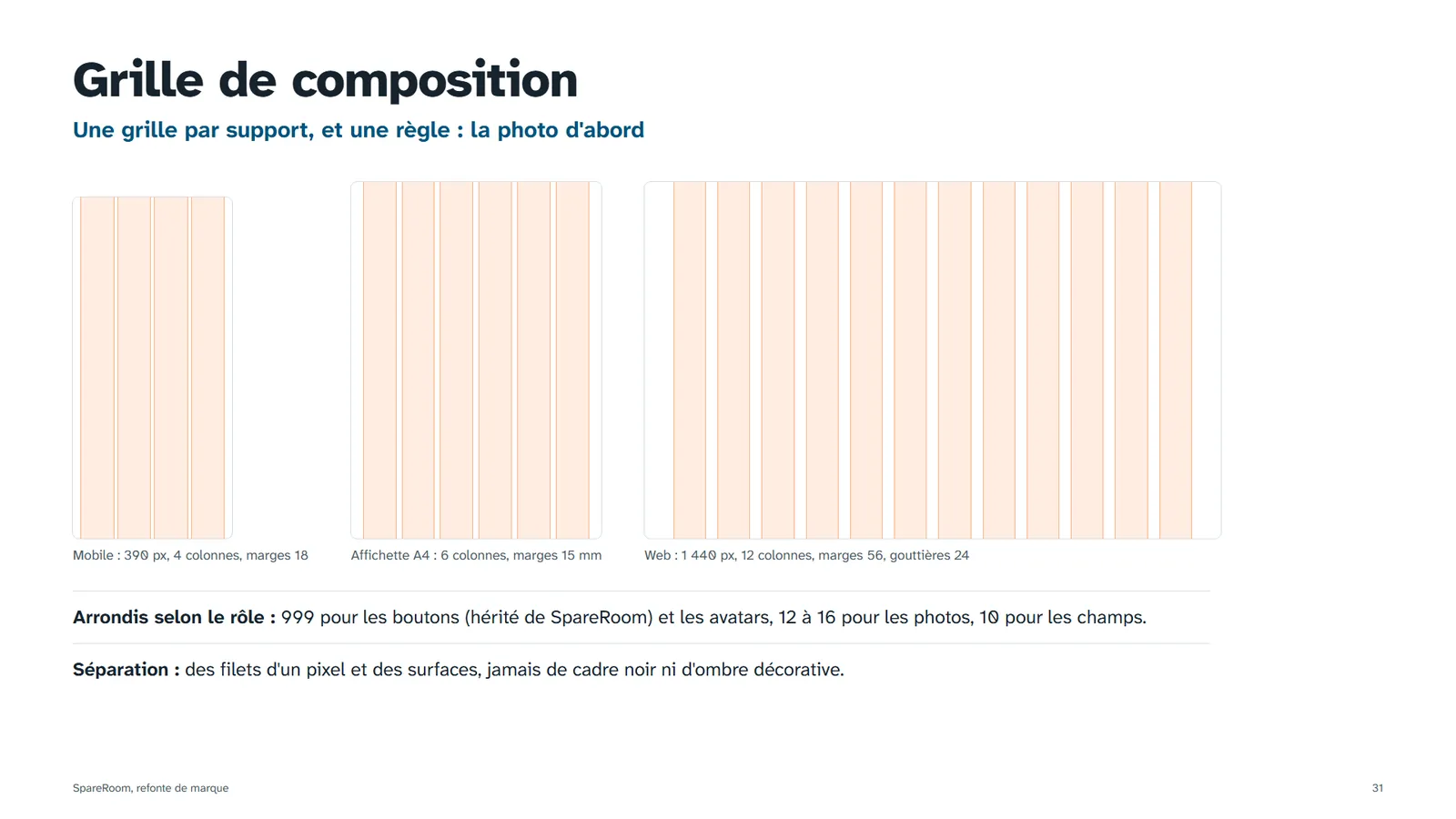Click the text '999 pour les boutons'
1456x819 pixels.
tap(370, 617)
